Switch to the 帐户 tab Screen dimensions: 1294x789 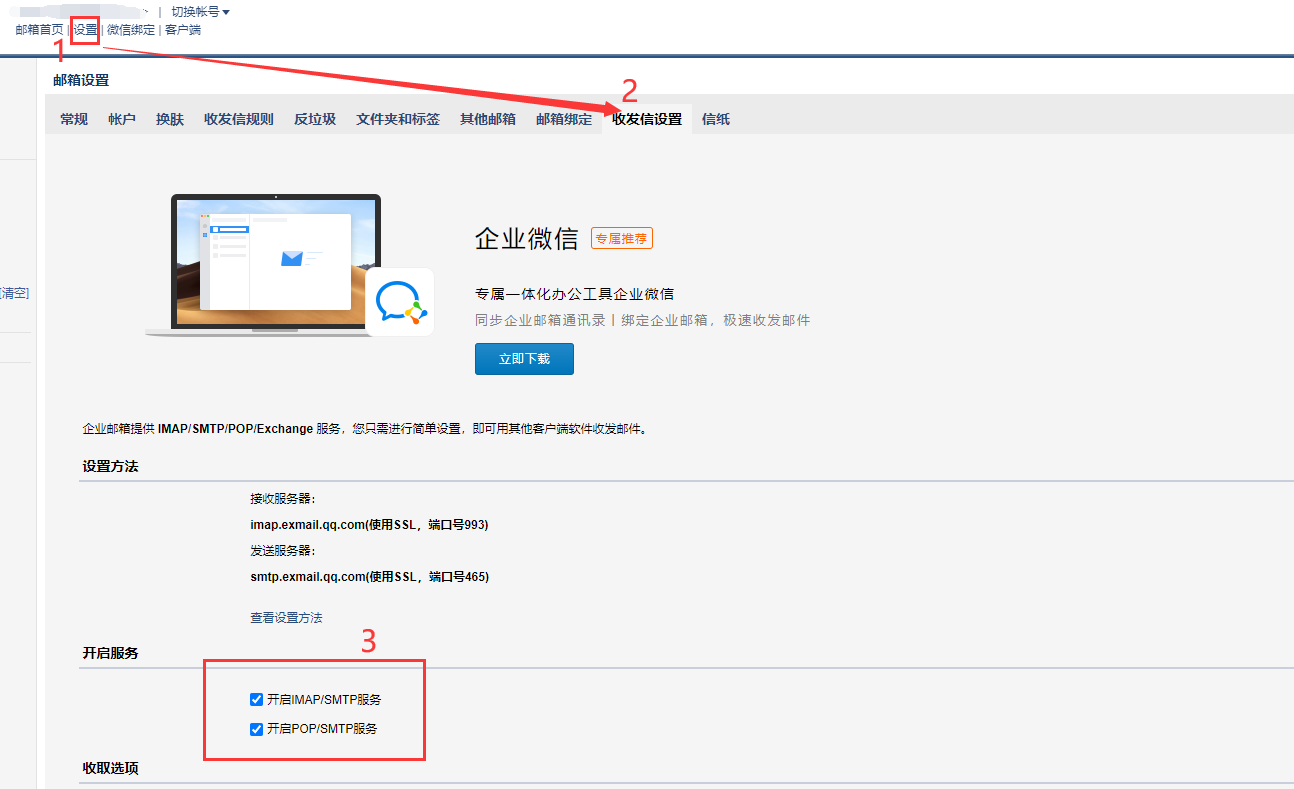coord(122,119)
